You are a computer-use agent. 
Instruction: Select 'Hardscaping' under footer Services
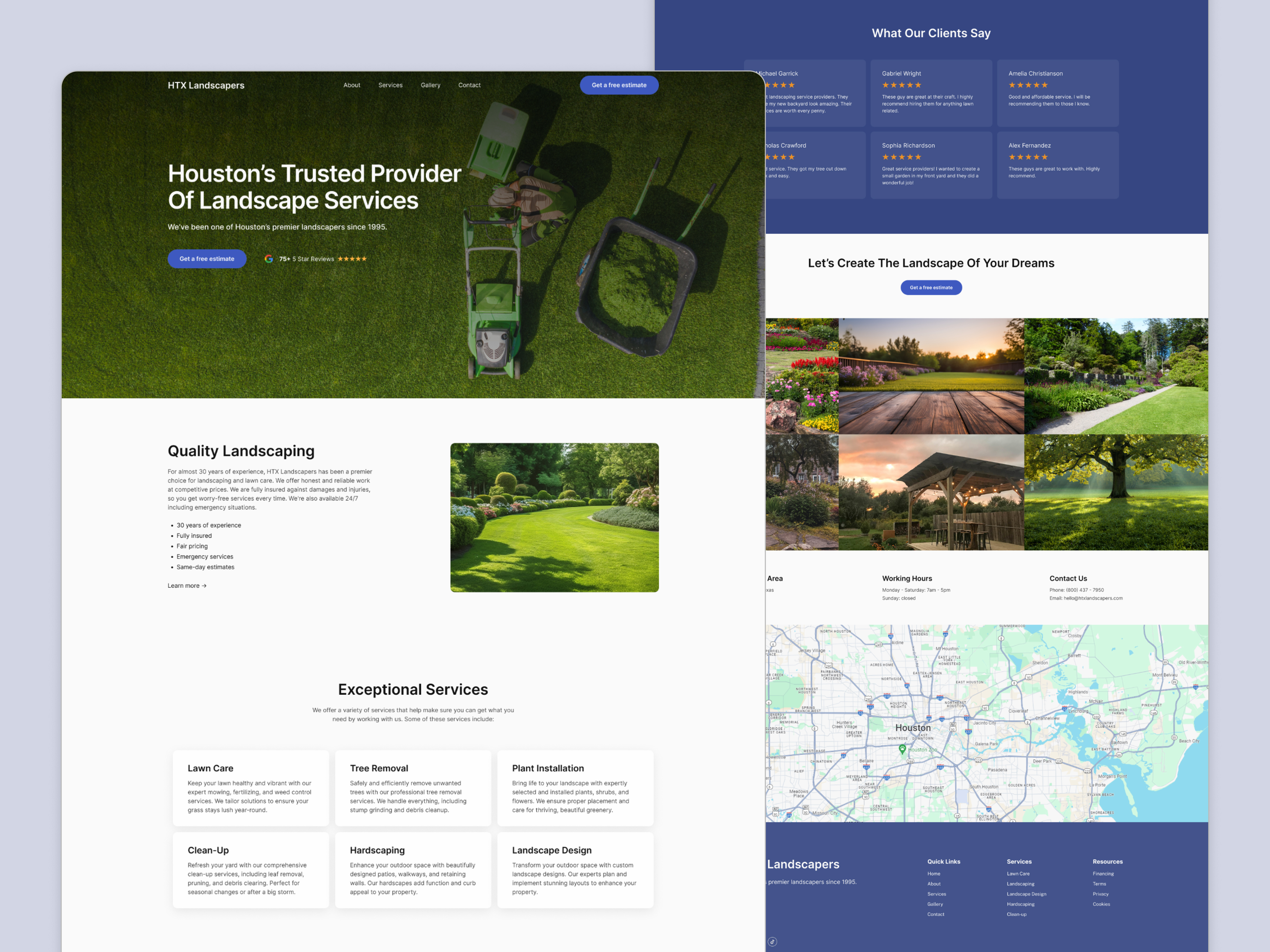(1021, 904)
